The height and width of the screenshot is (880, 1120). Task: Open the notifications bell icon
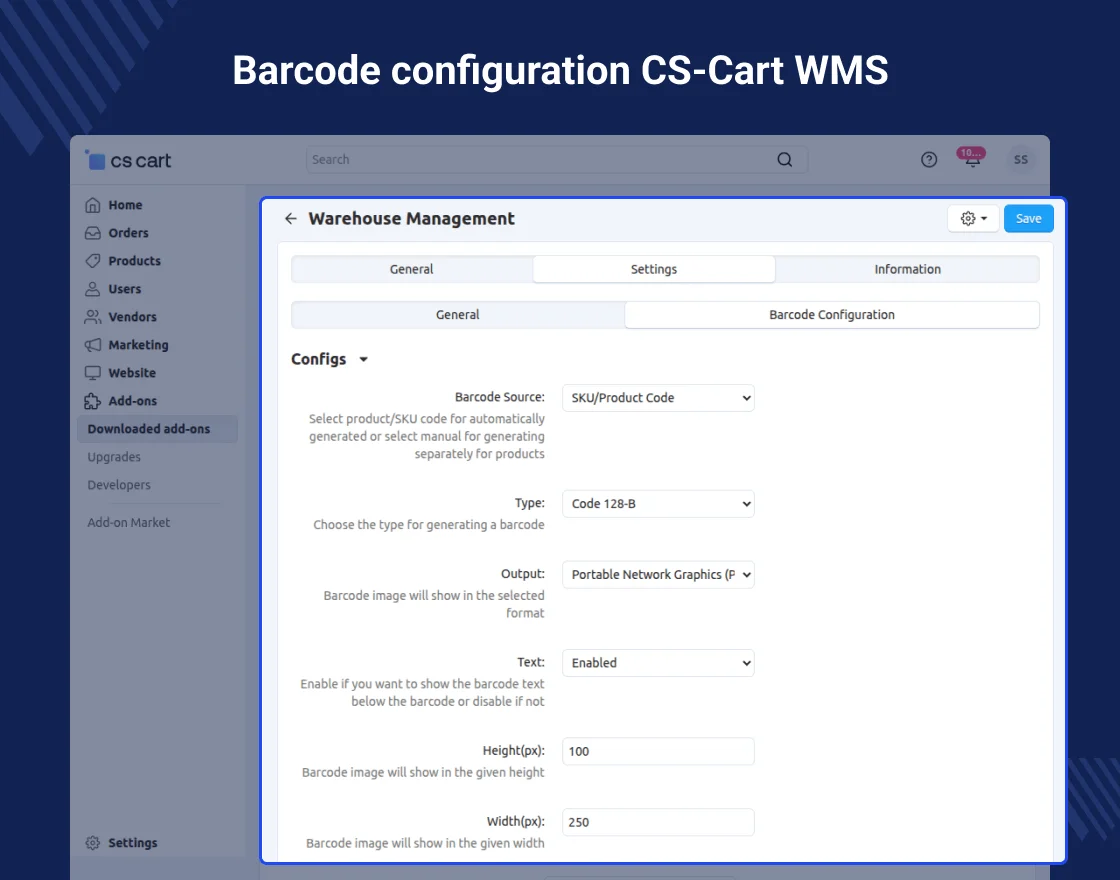click(x=971, y=160)
